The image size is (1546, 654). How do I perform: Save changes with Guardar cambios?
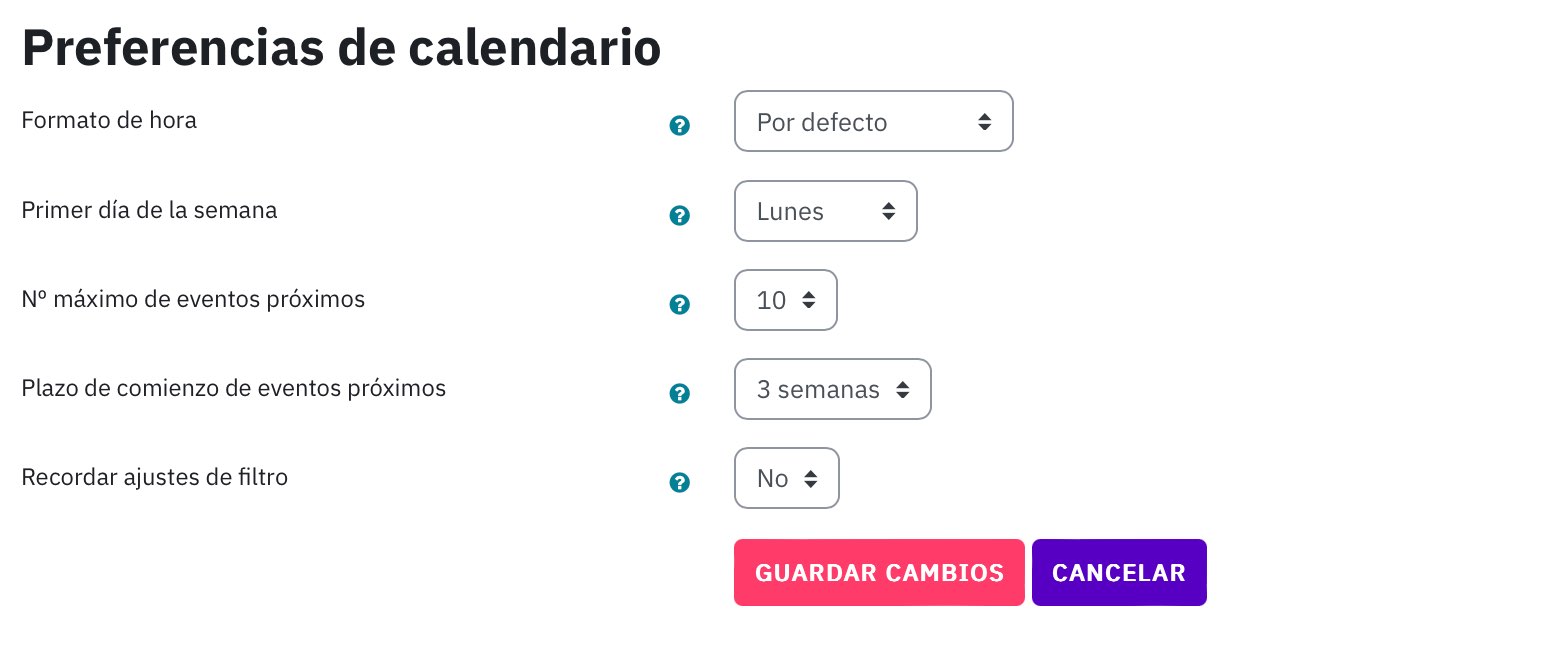tap(879, 573)
